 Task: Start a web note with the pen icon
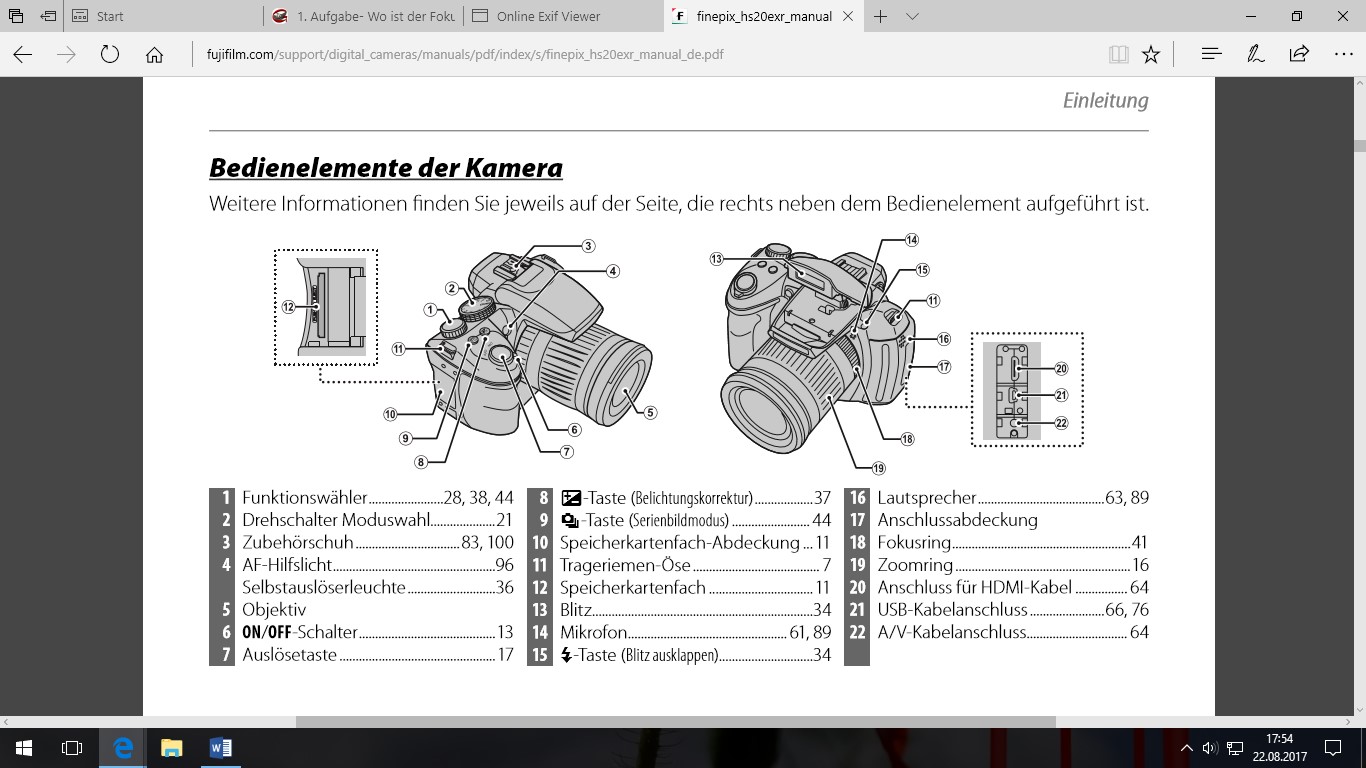click(1255, 54)
